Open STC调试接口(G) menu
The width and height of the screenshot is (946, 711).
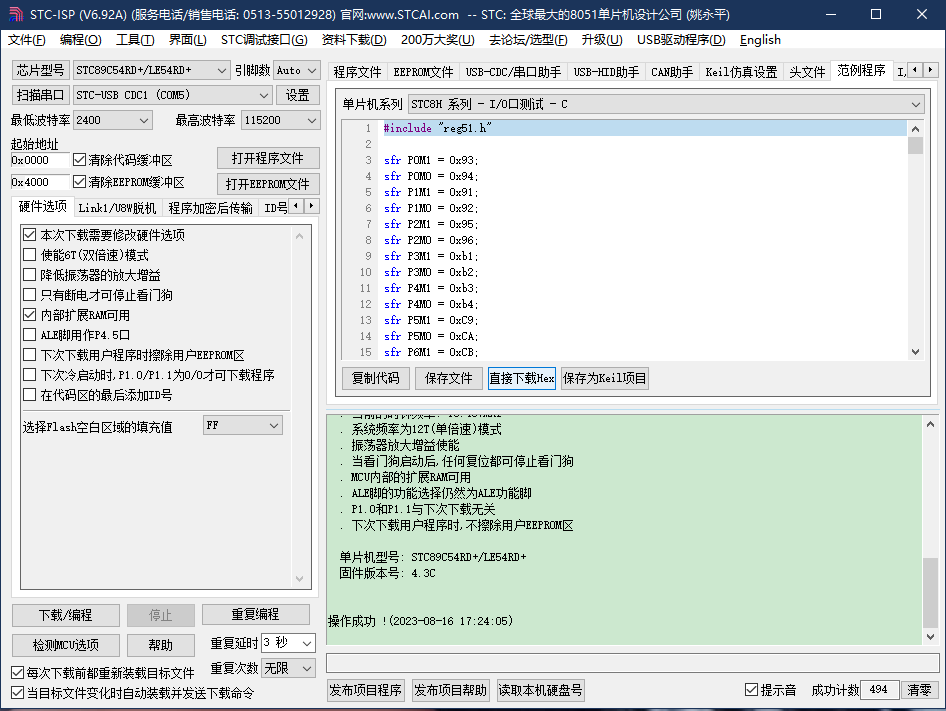[264, 40]
